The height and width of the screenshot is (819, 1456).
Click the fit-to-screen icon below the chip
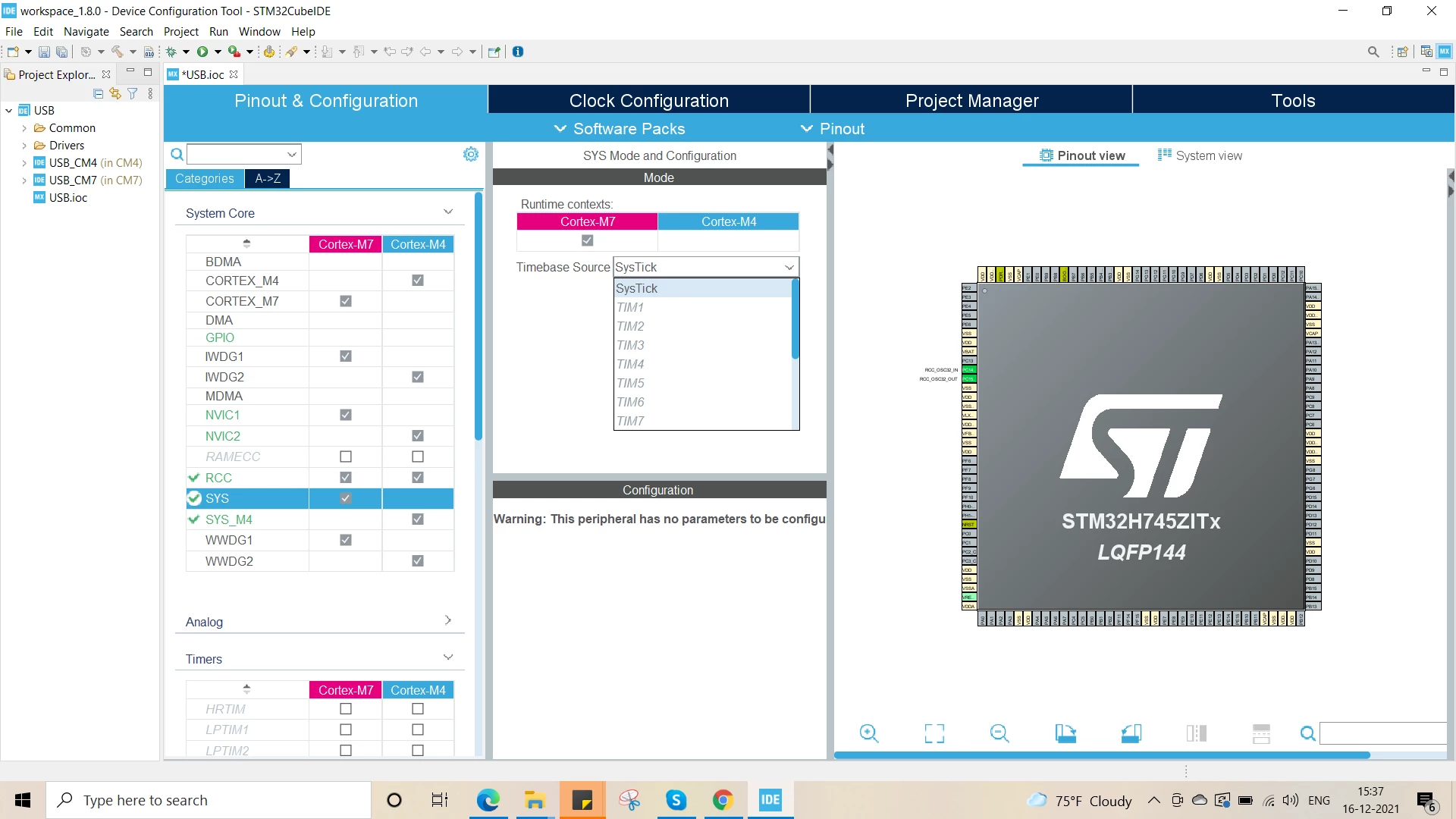click(x=934, y=733)
